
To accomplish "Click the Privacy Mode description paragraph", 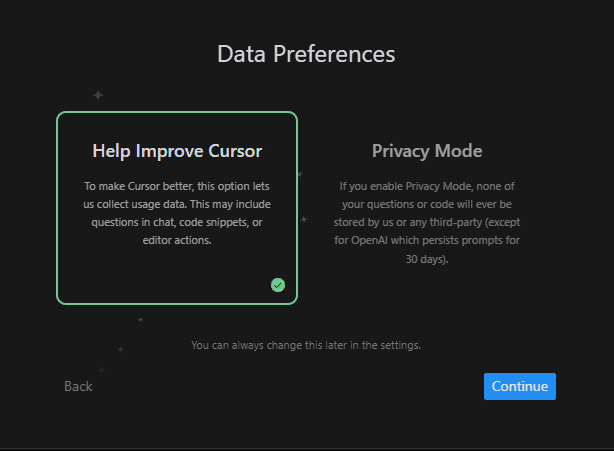I will (427, 222).
